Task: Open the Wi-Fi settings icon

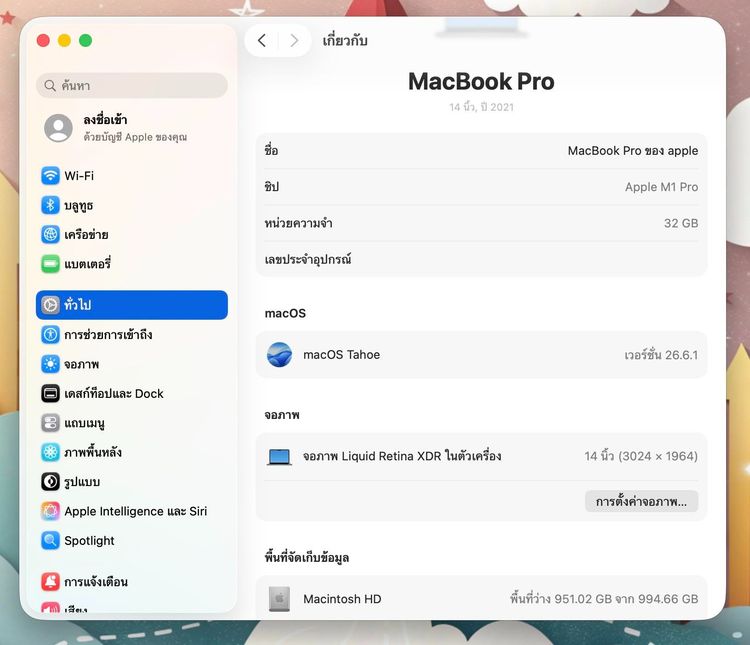Action: pyautogui.click(x=50, y=176)
